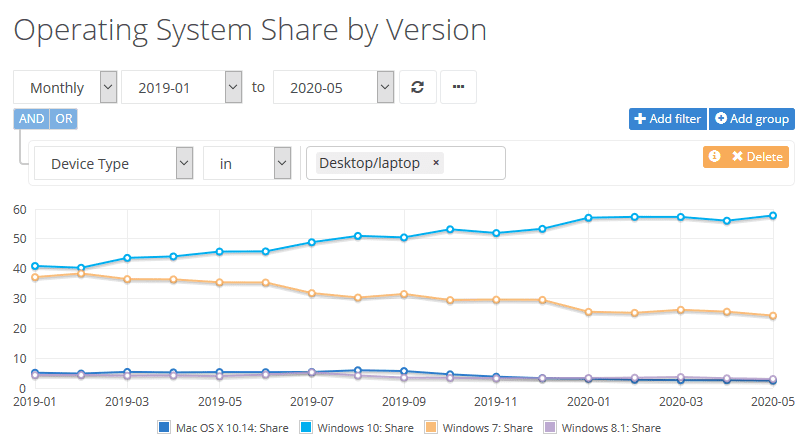This screenshot has height=447, width=809.
Task: Click the refresh icon button
Action: click(x=418, y=87)
